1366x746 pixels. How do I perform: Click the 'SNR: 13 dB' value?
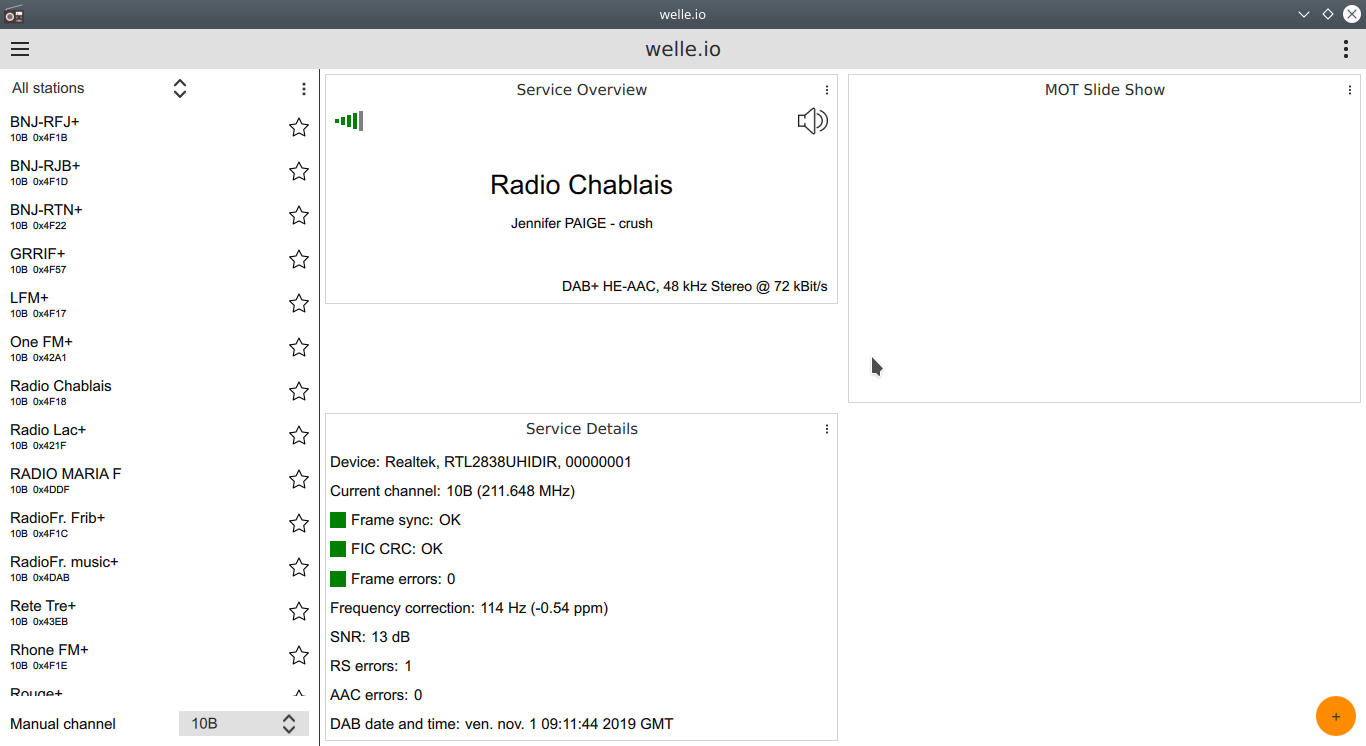(x=370, y=637)
